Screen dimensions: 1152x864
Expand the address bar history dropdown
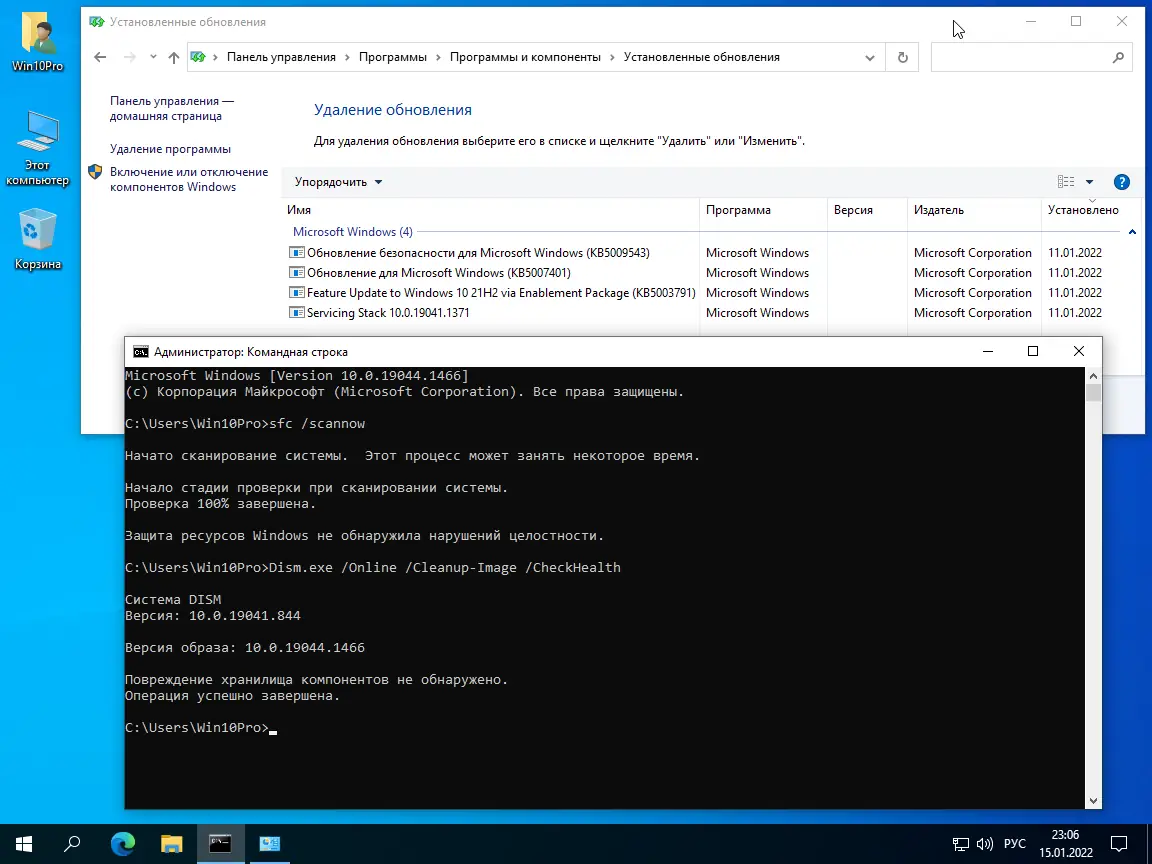870,57
